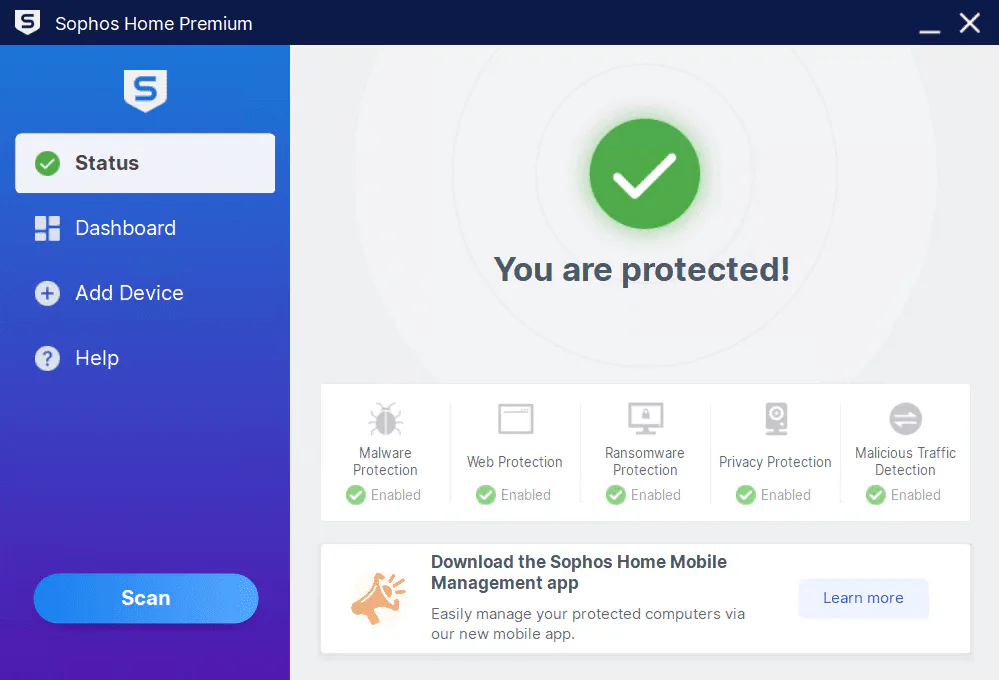The image size is (999, 680).
Task: Click the Ransomware Protection locked monitor icon
Action: (645, 419)
